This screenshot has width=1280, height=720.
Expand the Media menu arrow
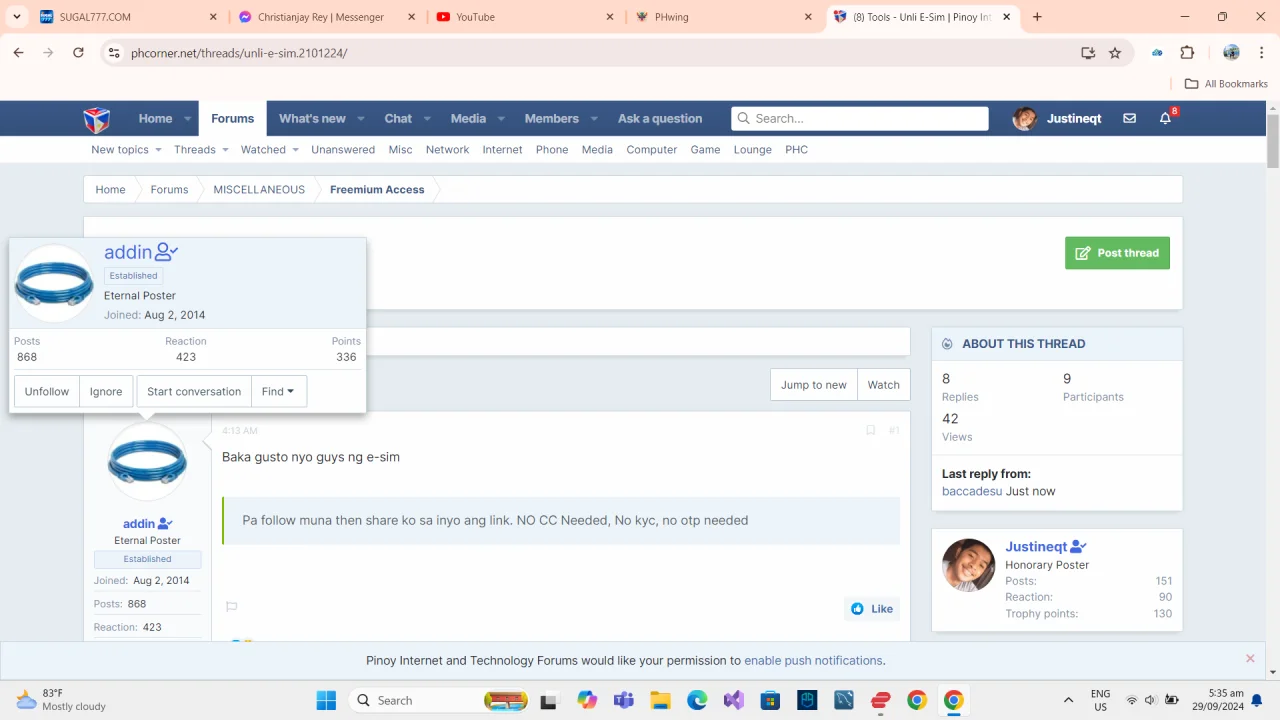coord(501,119)
